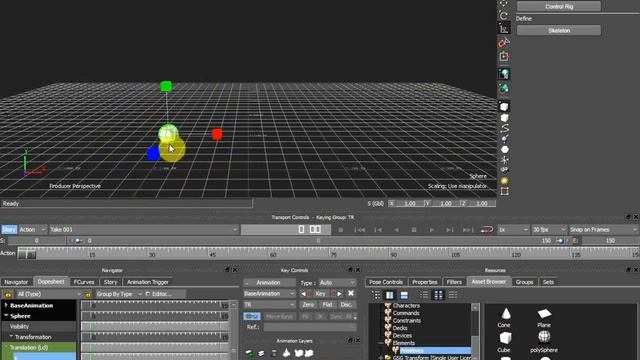
Task: Click the red scale manipulator handle
Action: (217, 134)
